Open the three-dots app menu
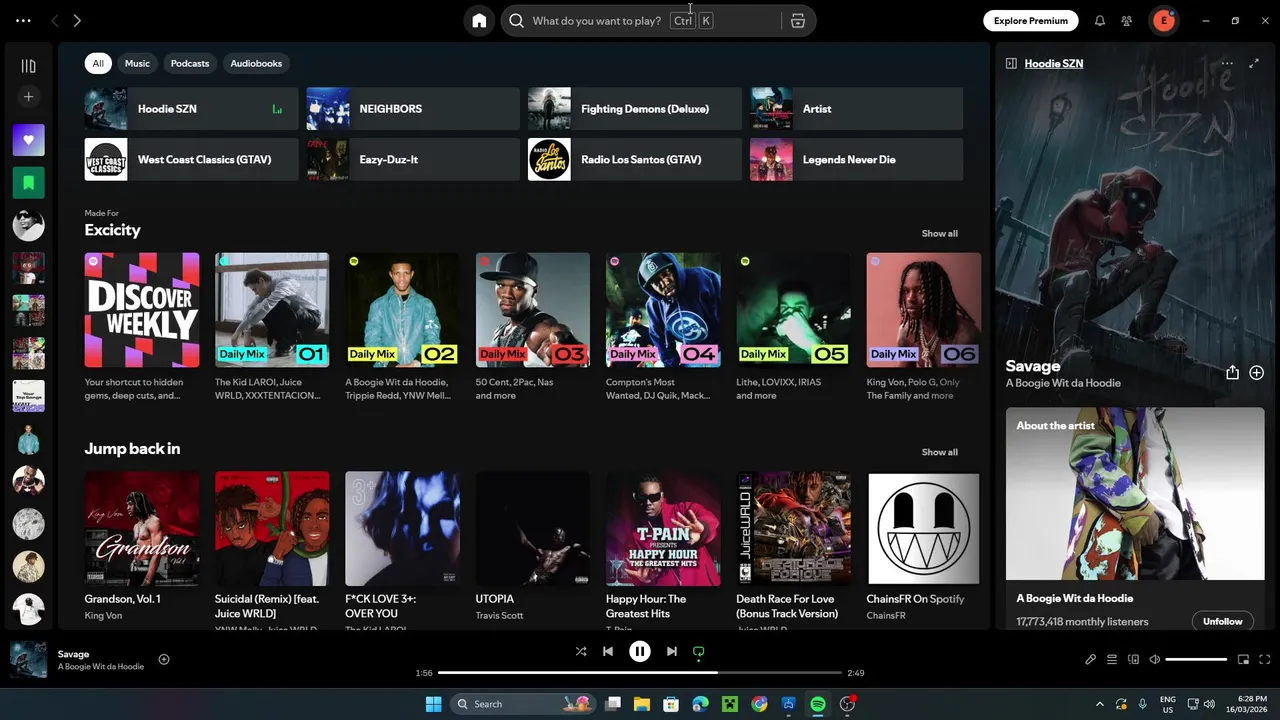 coord(23,21)
